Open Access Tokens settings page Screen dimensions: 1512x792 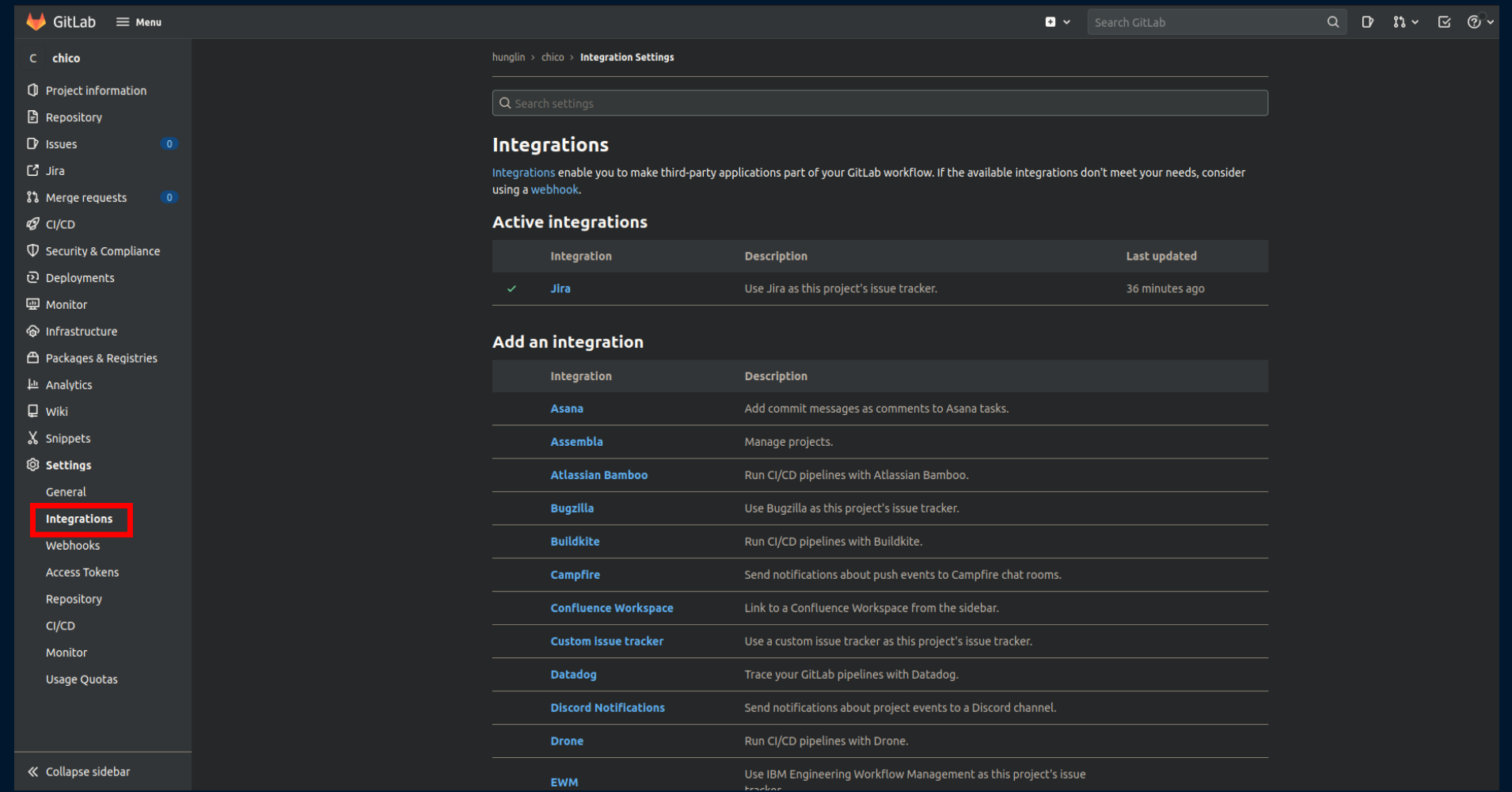click(x=82, y=573)
